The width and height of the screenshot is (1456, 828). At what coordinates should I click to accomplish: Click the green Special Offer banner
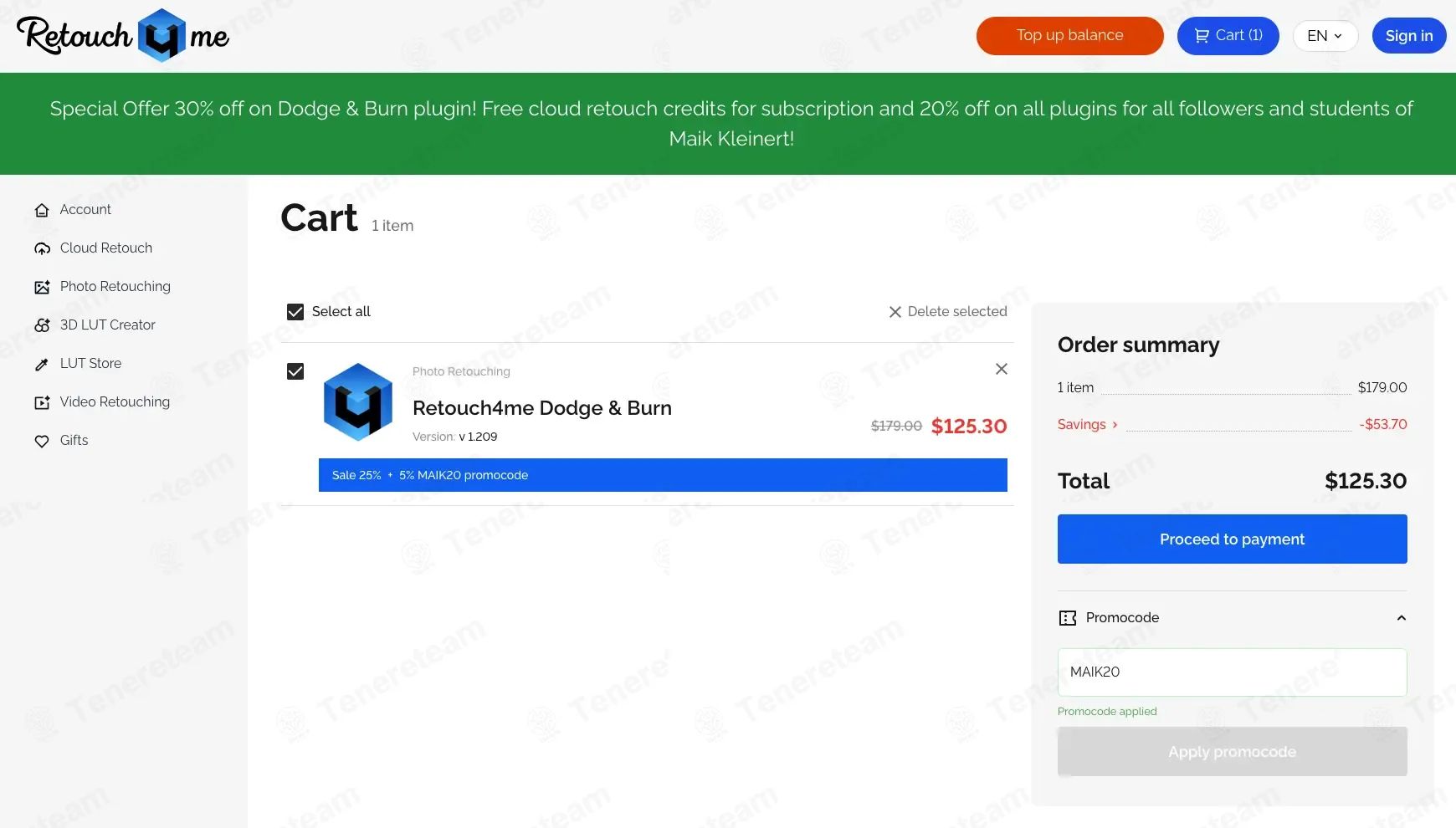pyautogui.click(x=728, y=124)
